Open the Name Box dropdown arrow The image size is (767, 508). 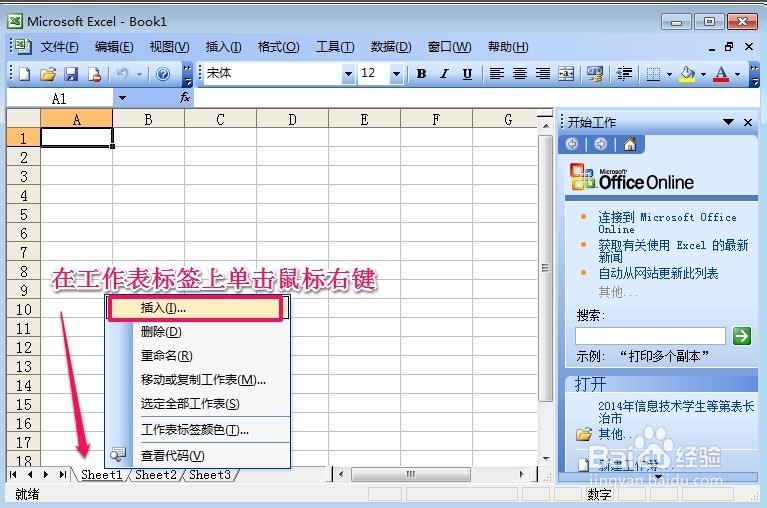122,98
